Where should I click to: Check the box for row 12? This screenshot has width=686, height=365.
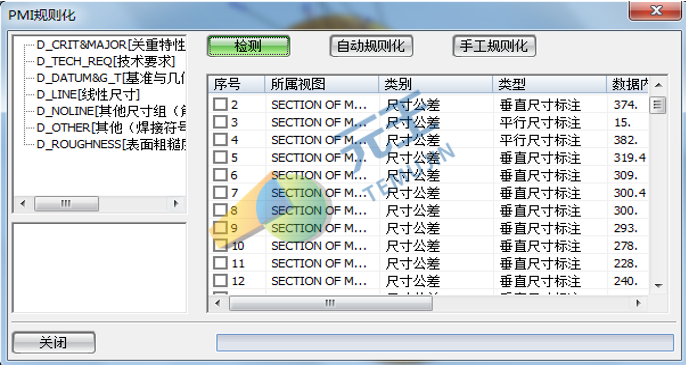click(x=220, y=281)
